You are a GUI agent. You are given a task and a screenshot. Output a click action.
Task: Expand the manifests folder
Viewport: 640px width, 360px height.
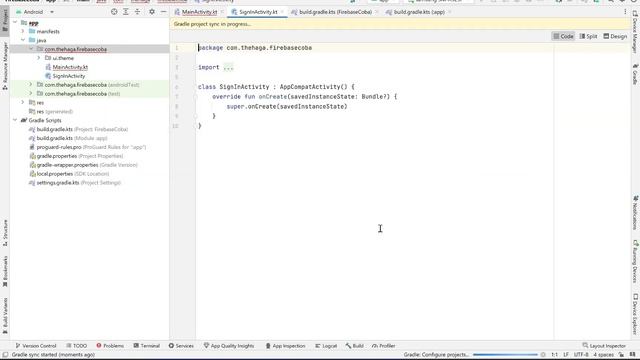[23, 31]
